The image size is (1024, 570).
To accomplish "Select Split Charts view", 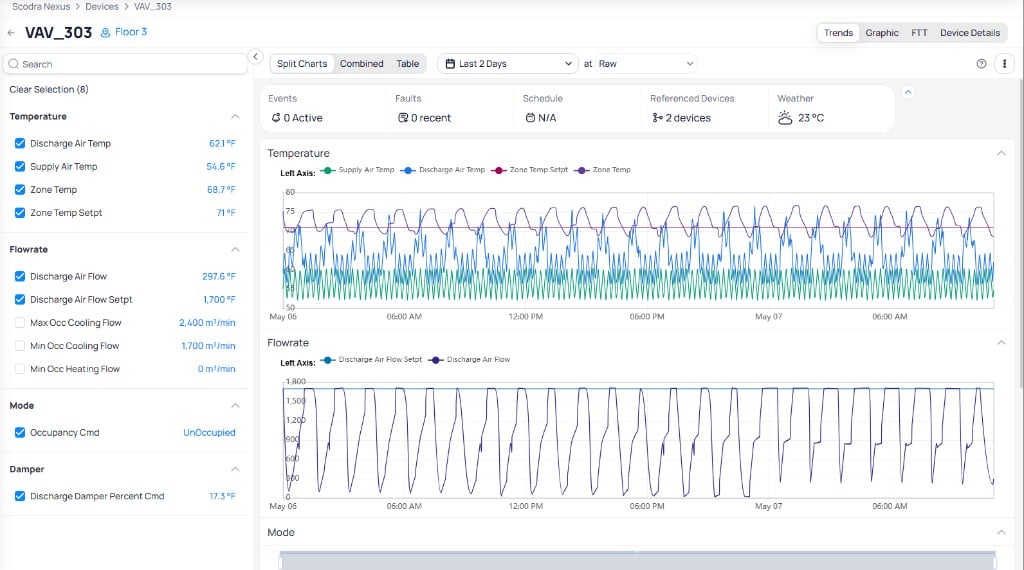I will point(302,64).
